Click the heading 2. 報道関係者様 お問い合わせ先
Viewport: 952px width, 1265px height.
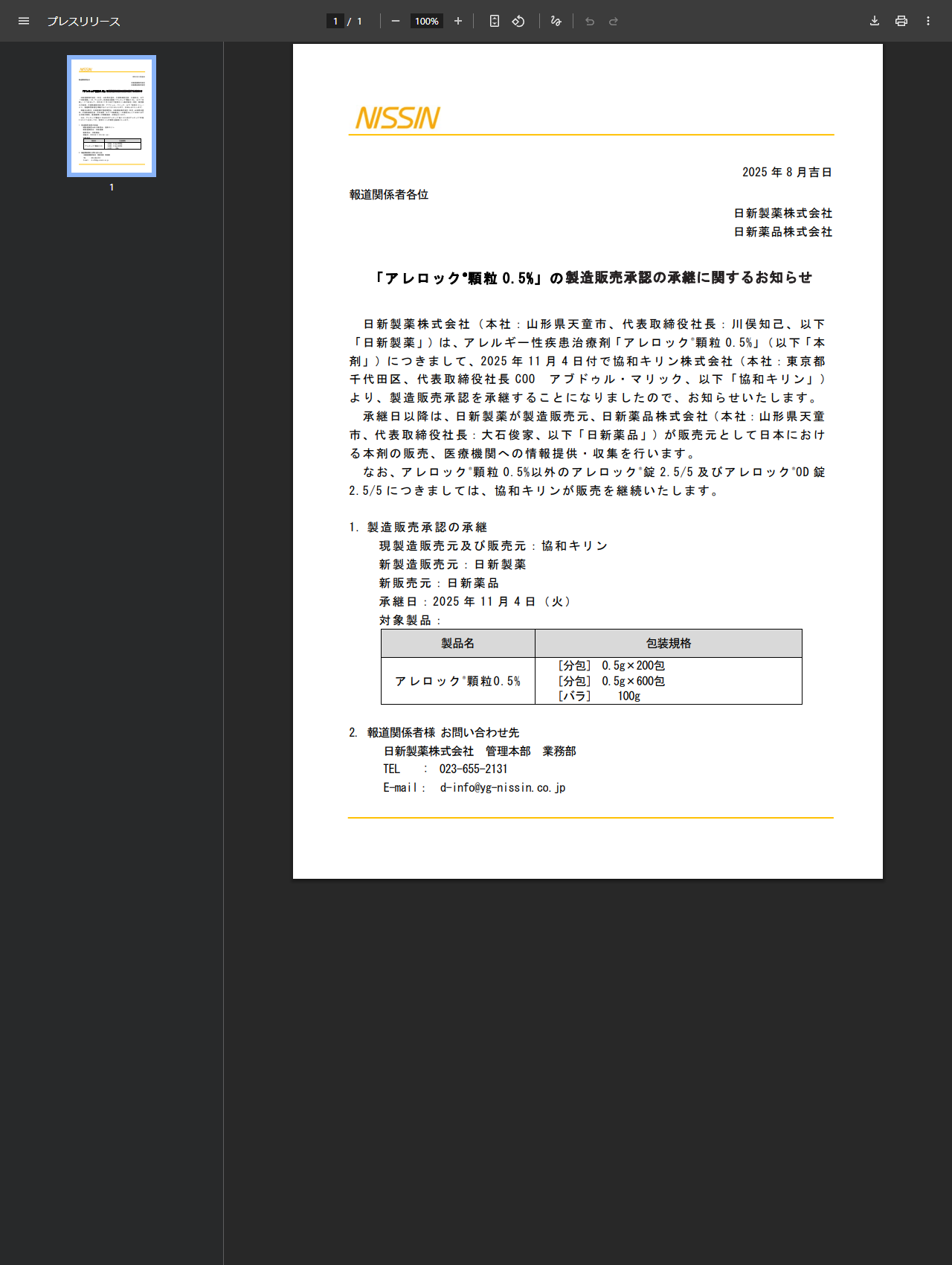[x=434, y=732]
